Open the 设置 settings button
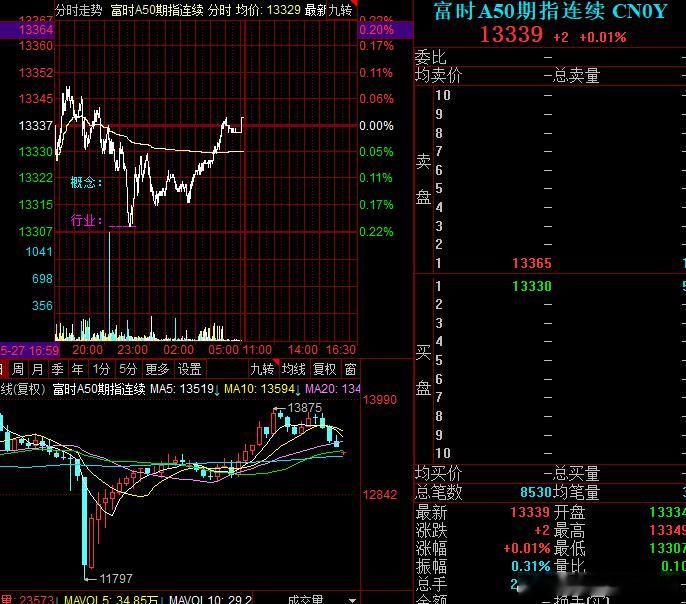This screenshot has width=686, height=604. 189,369
